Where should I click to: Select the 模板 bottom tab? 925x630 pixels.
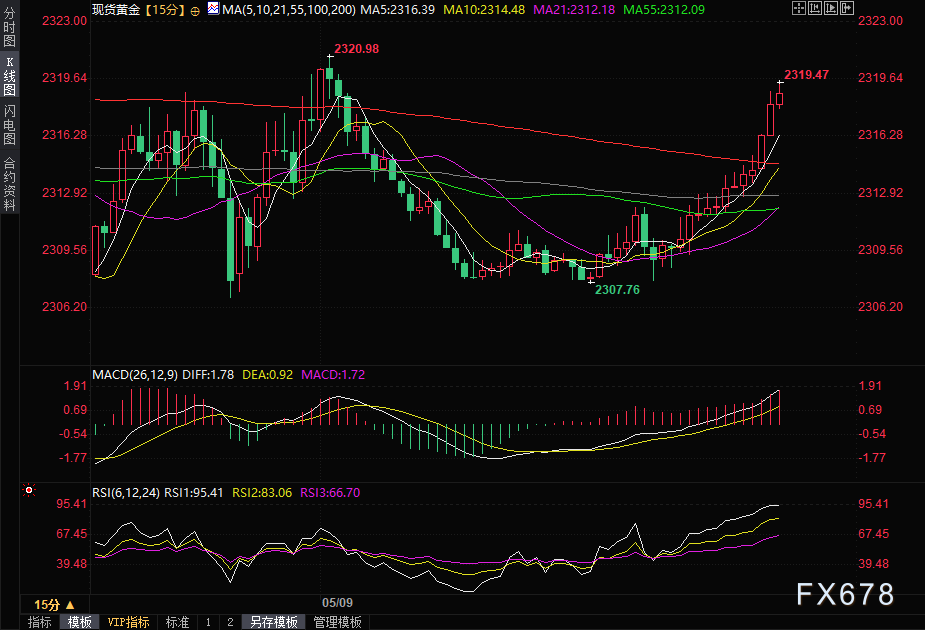80,622
